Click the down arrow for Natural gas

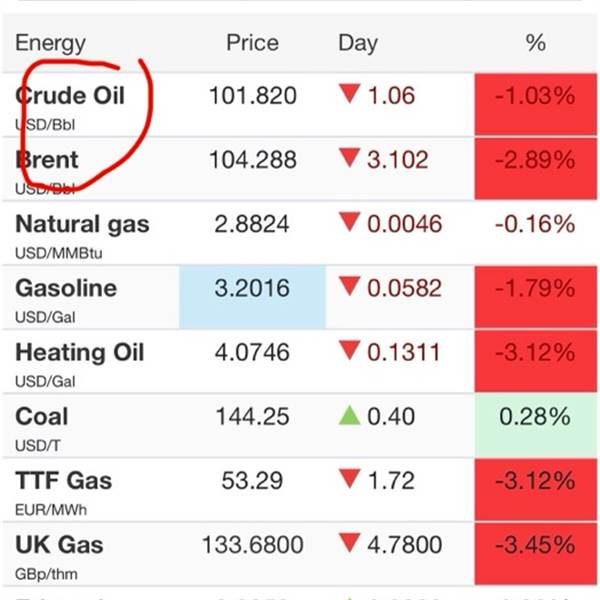coord(349,223)
